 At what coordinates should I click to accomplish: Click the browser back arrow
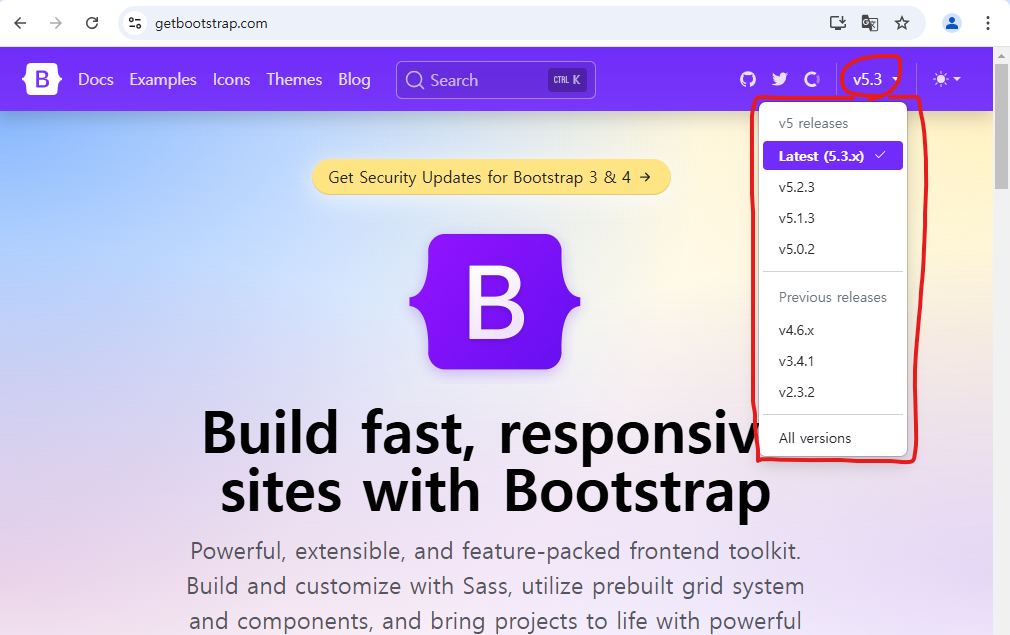pyautogui.click(x=21, y=23)
